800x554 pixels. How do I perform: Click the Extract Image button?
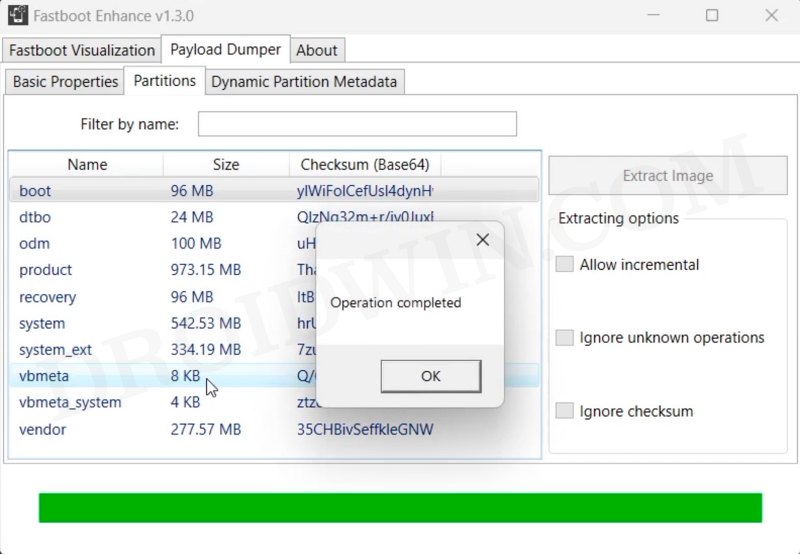pos(668,175)
